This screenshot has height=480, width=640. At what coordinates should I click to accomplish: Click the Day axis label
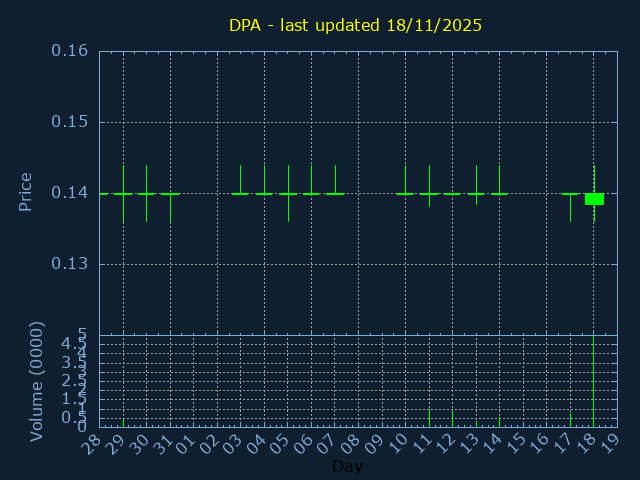tap(347, 466)
